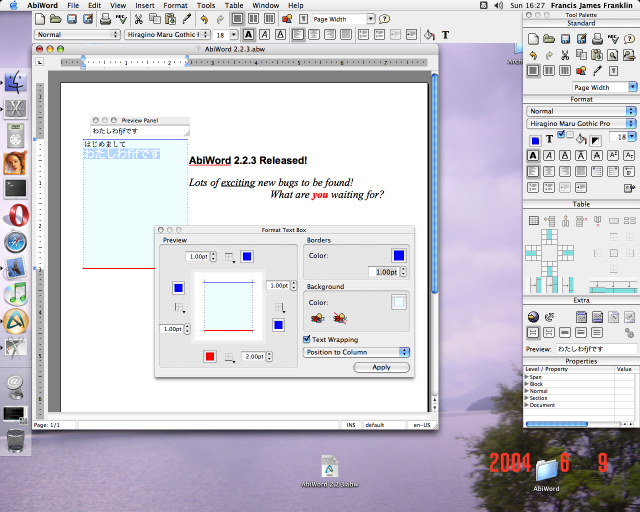Open the Hiragino Maru Gothic font dropdown in toolbar
This screenshot has height=512, width=640.
point(167,35)
